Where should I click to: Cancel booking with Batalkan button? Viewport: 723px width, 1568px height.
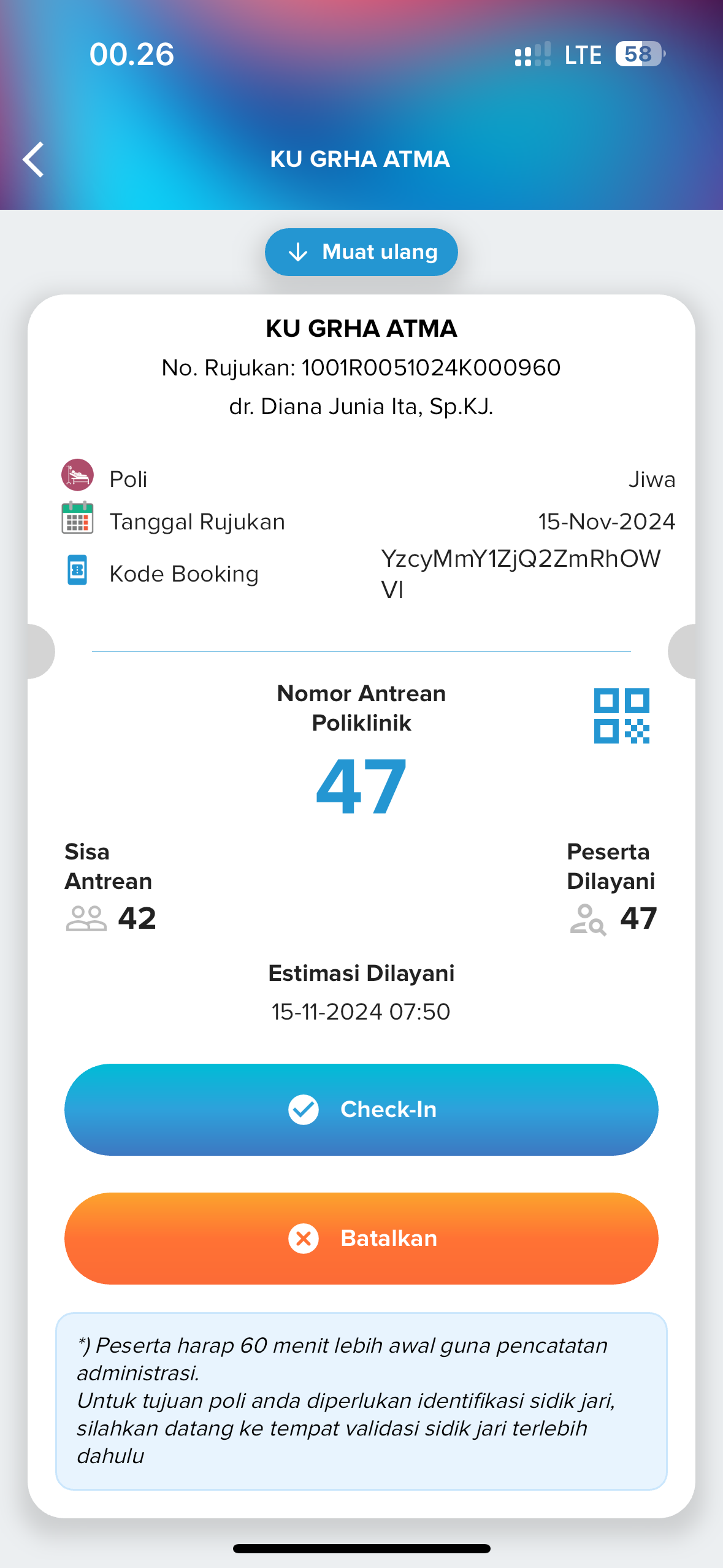click(x=361, y=1239)
